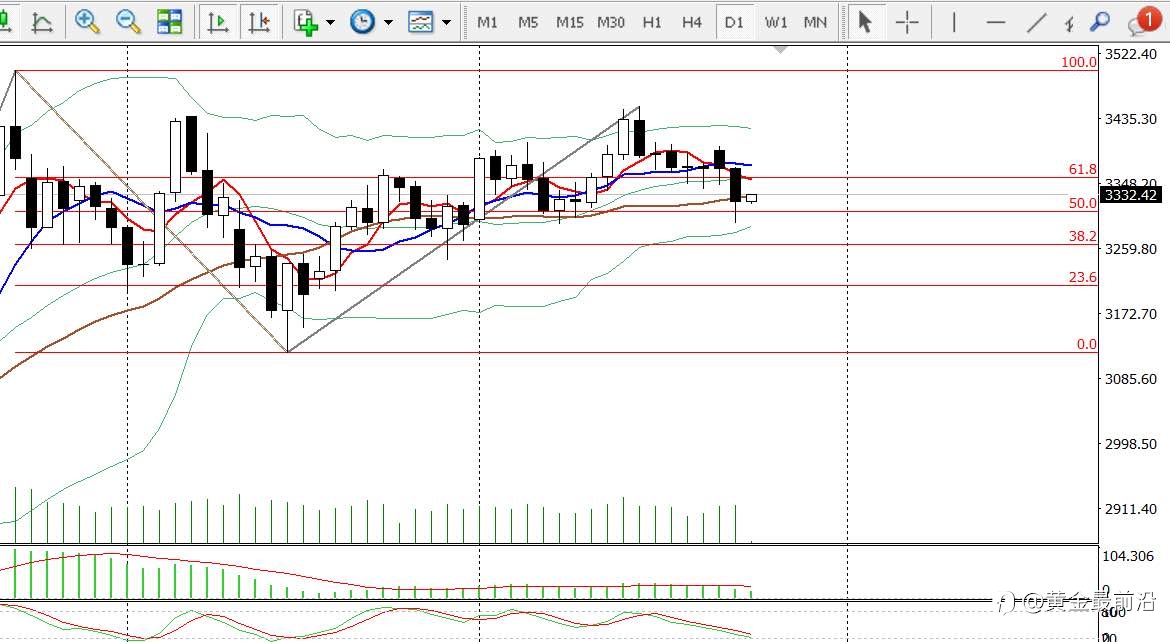The width and height of the screenshot is (1170, 642).
Task: Click the Zoom Out magnifier icon
Action: coord(128,22)
